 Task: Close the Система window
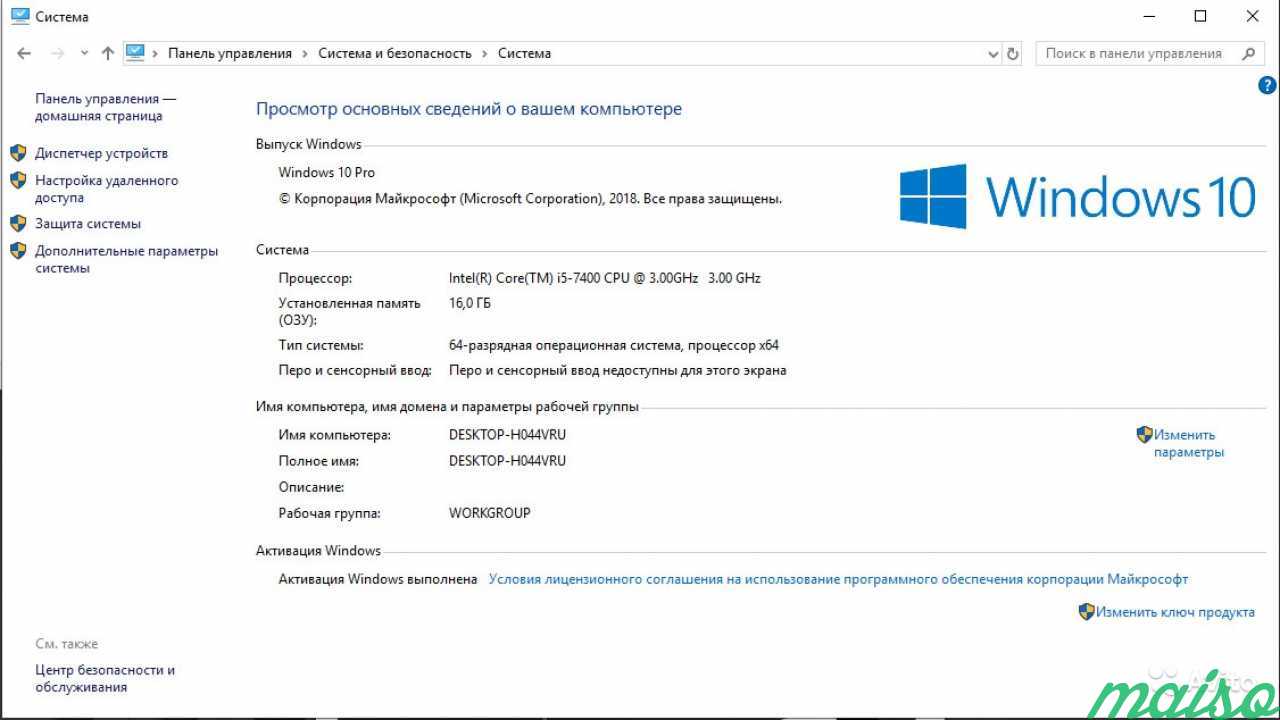pyautogui.click(x=1253, y=16)
